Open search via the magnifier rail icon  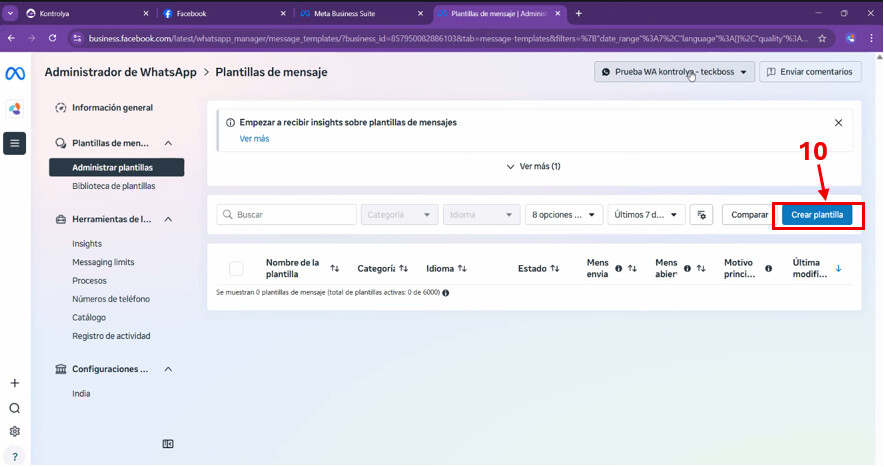[14, 408]
